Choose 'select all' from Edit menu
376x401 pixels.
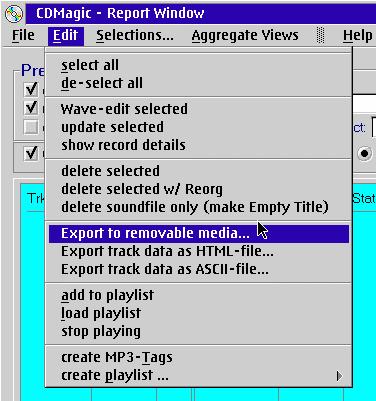pyautogui.click(x=198, y=65)
